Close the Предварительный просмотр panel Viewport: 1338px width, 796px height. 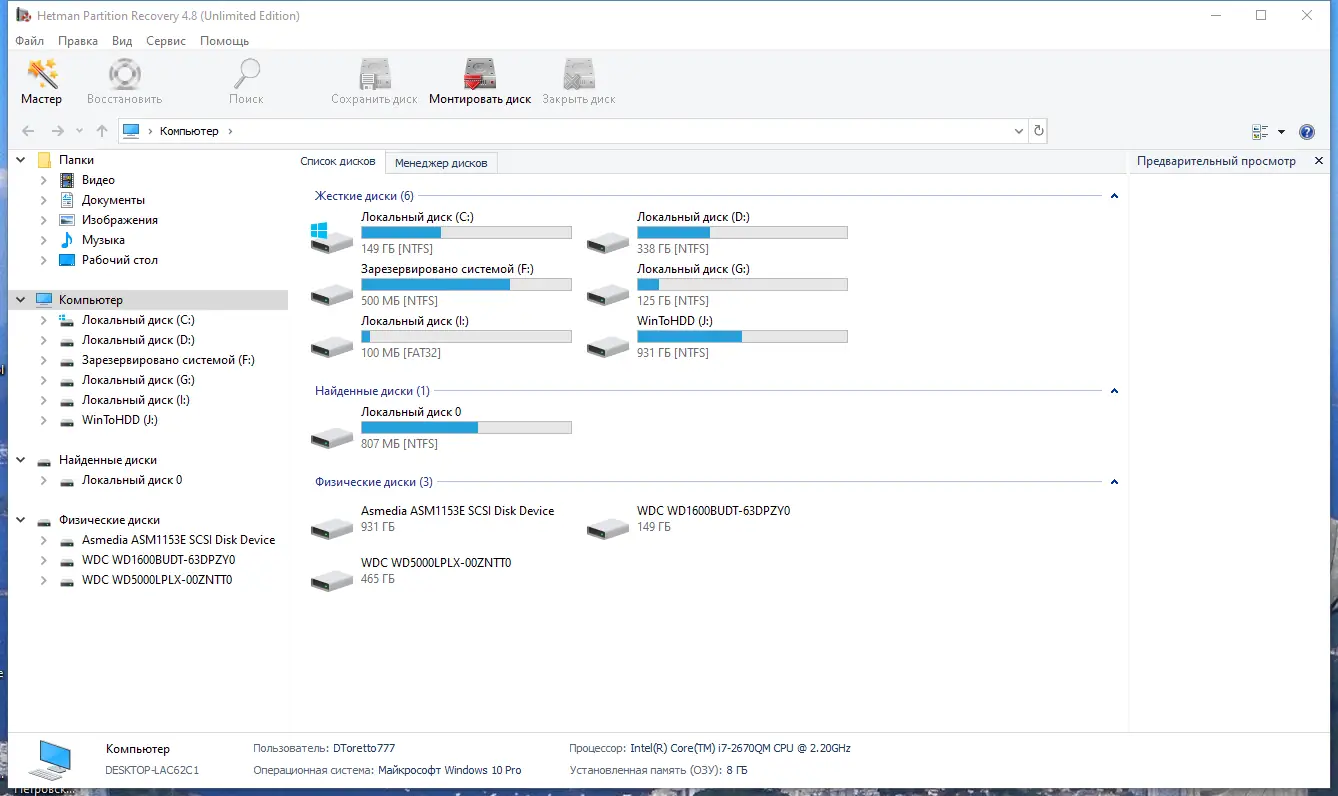[x=1318, y=161]
